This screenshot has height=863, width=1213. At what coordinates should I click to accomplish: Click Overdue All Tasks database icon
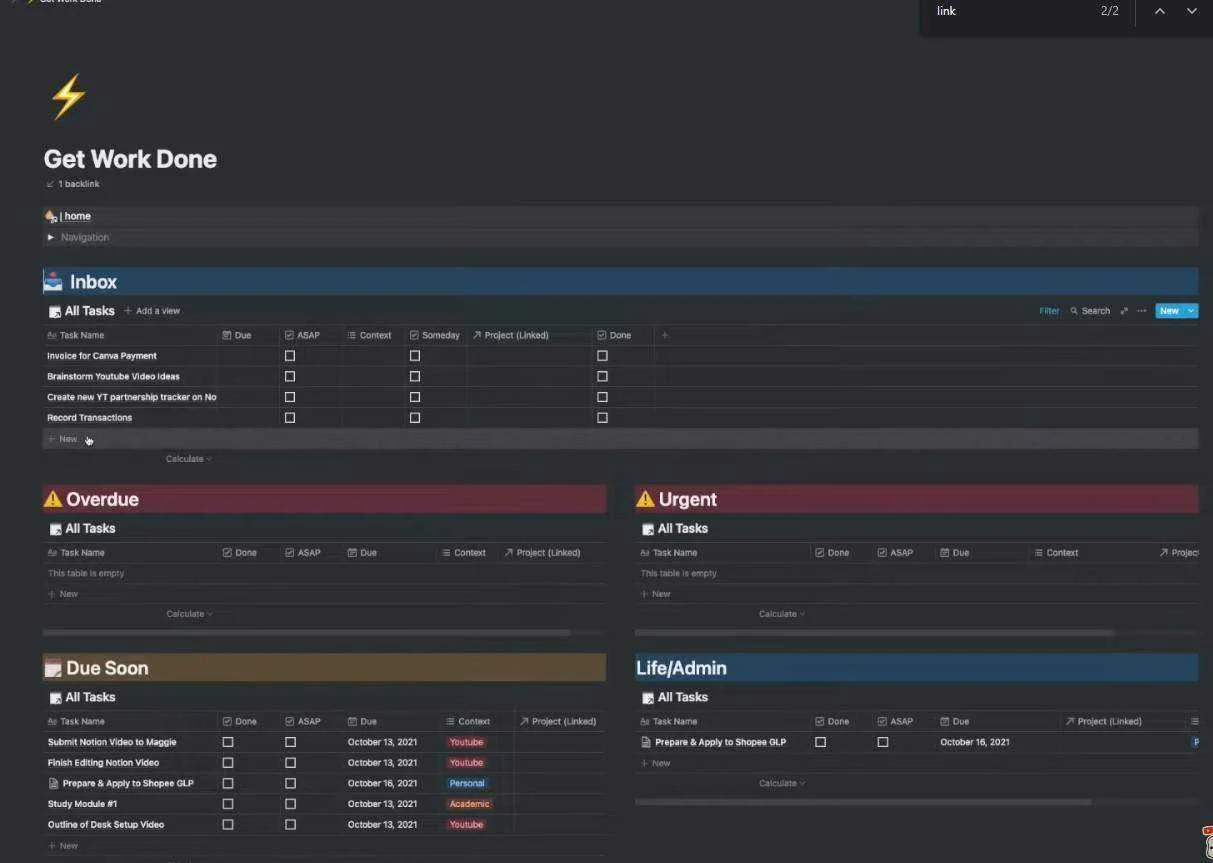(55, 528)
